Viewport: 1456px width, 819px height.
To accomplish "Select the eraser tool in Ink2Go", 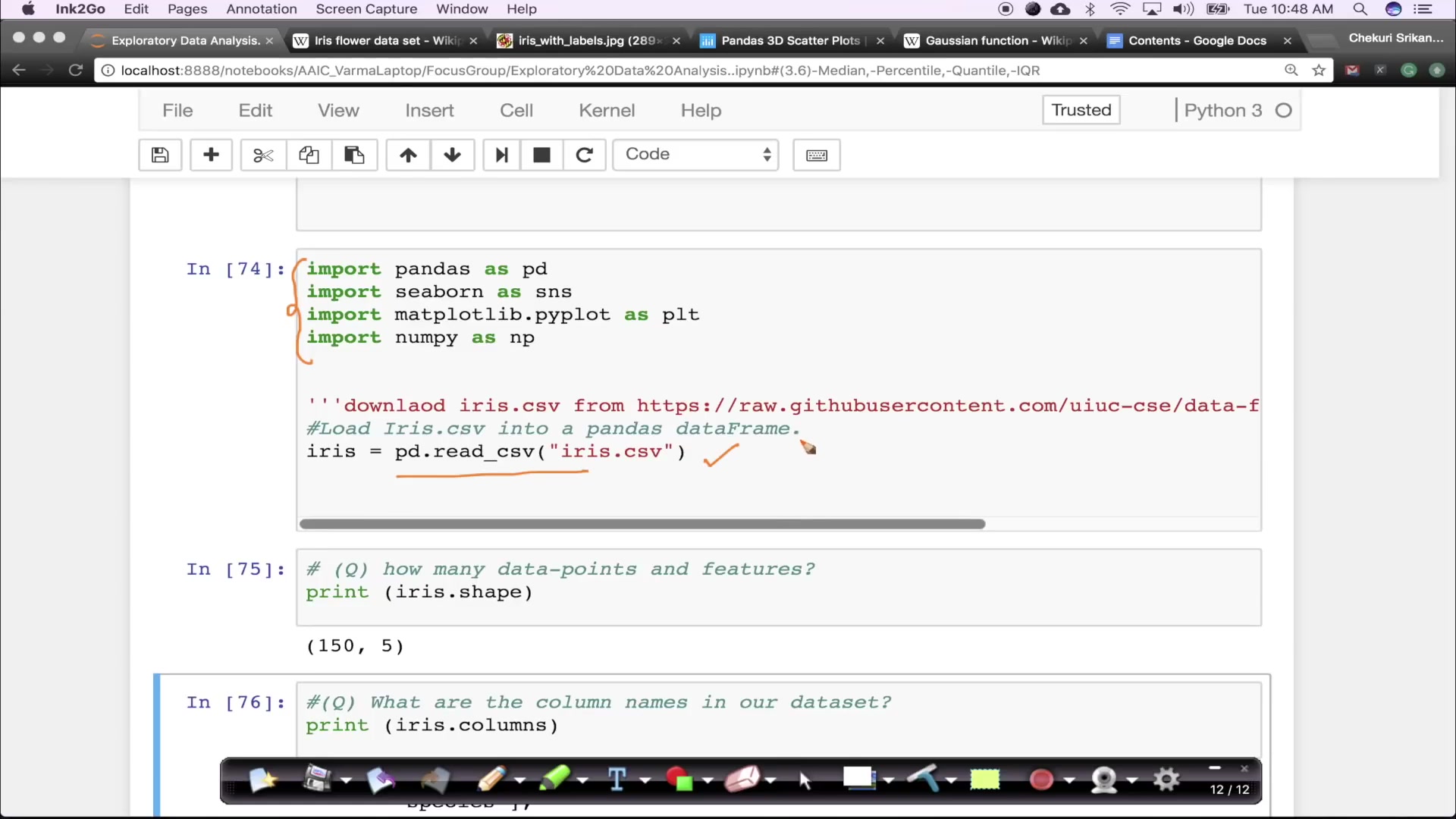I will (742, 779).
